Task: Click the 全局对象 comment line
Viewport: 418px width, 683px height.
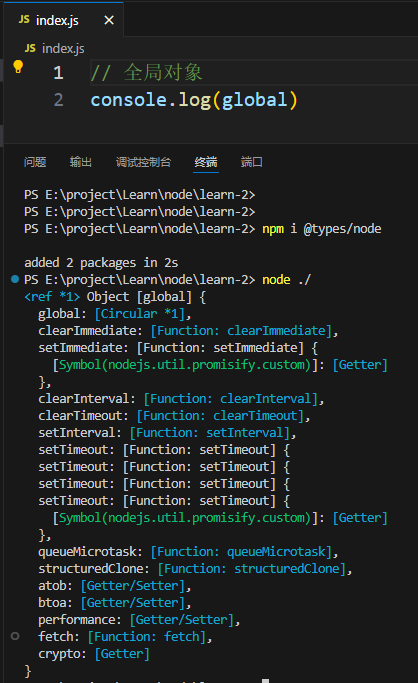Action: tap(146, 72)
